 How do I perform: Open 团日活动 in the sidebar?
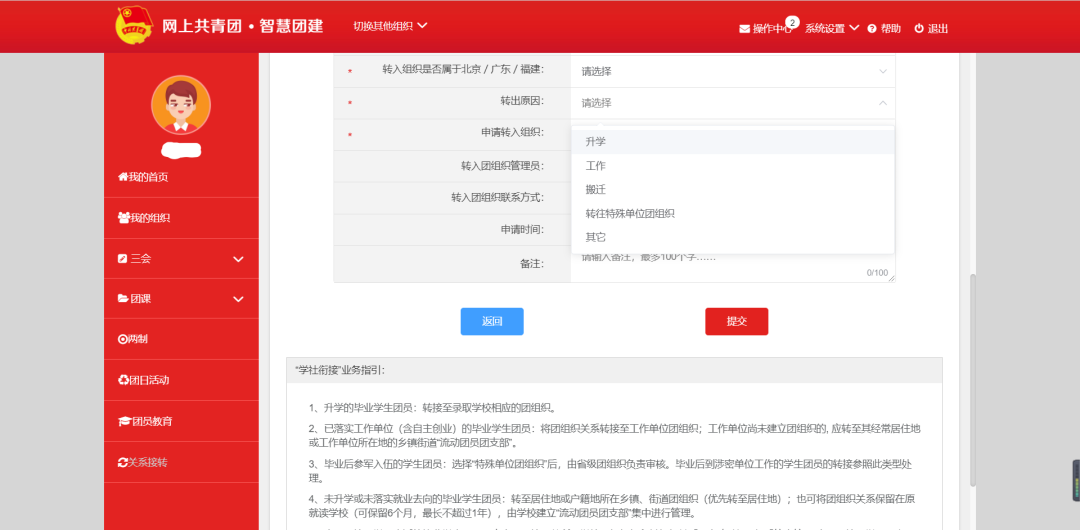click(x=143, y=380)
